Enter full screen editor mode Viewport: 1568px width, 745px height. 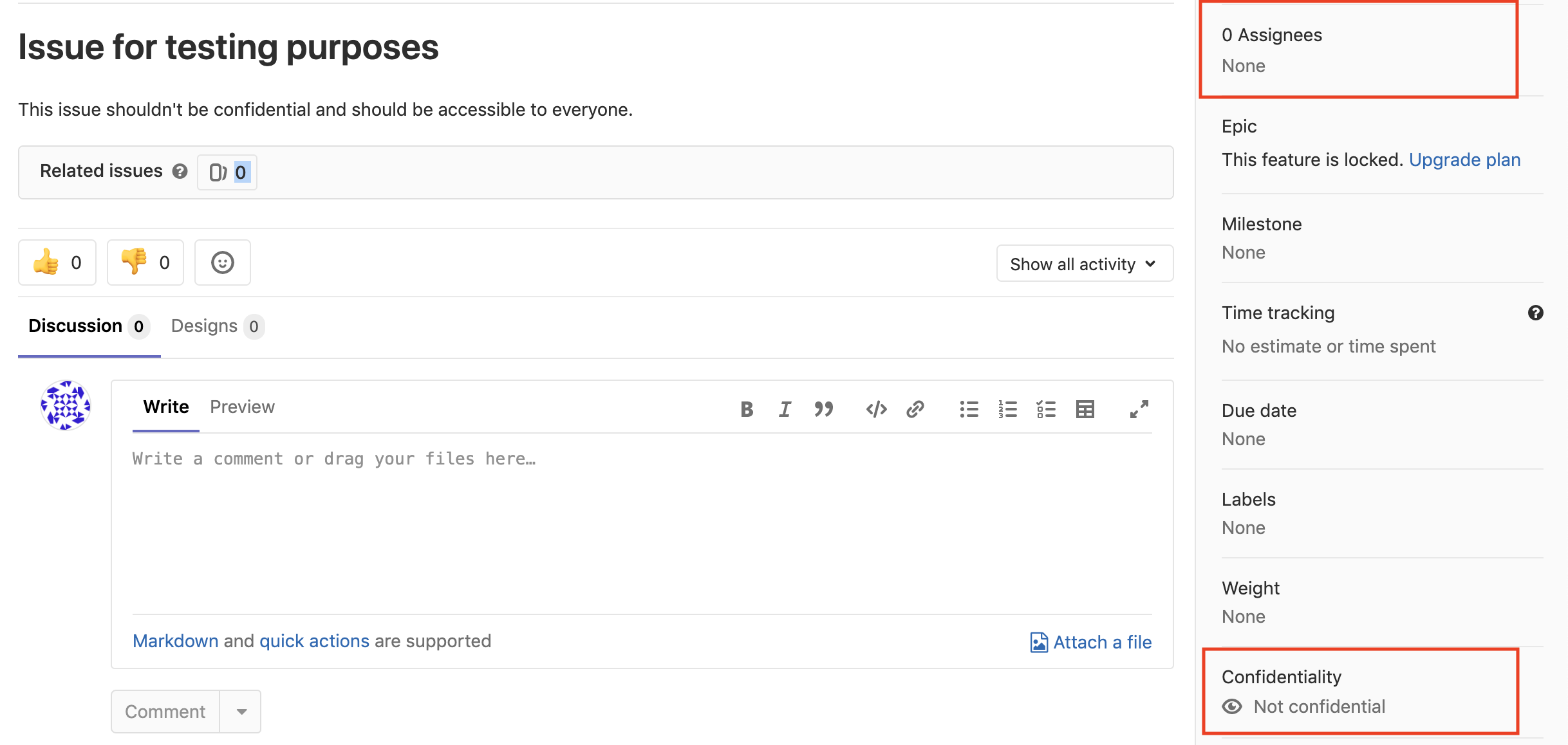[x=1139, y=409]
